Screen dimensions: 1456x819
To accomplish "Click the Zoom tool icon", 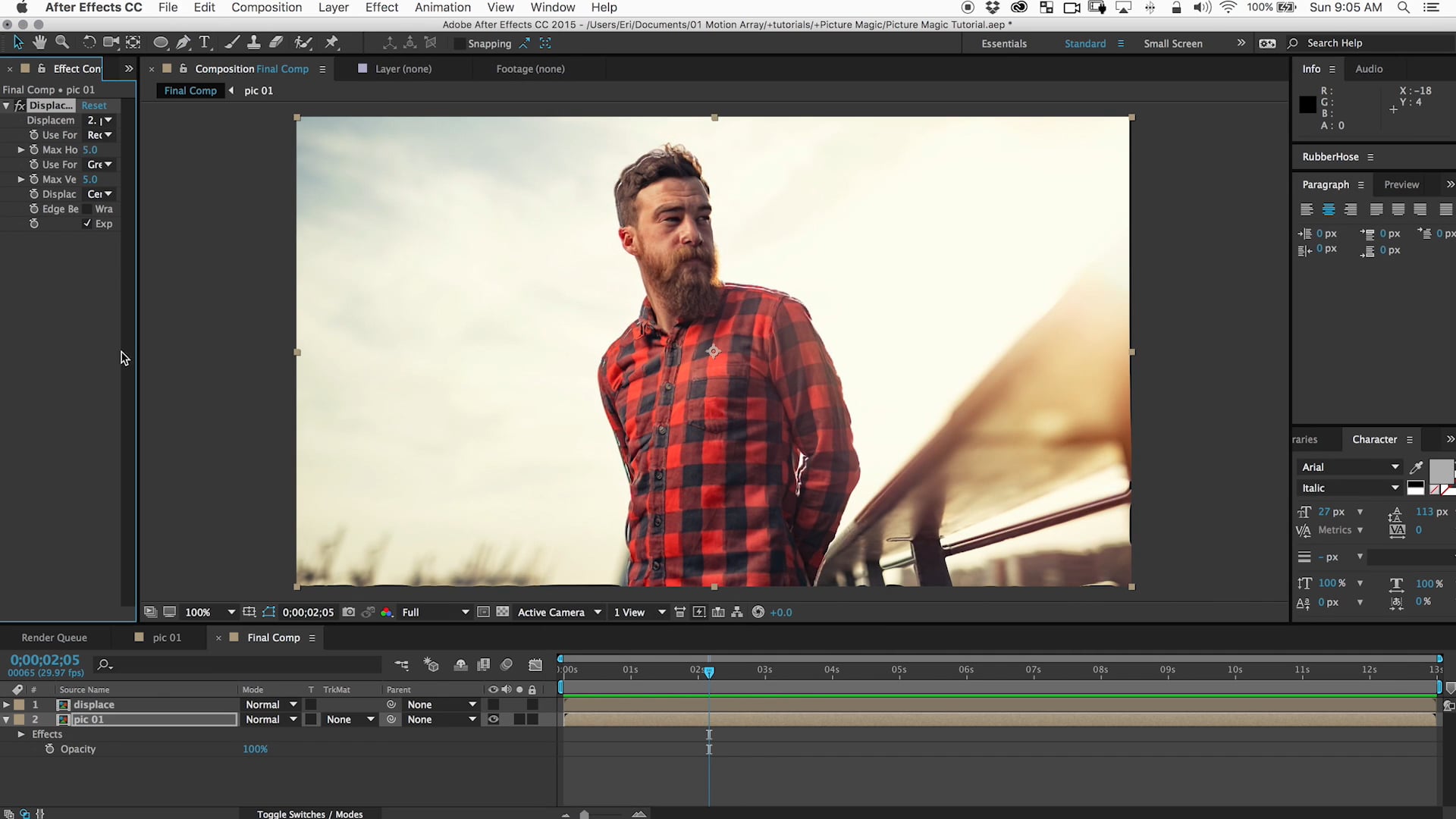I will [x=61, y=42].
